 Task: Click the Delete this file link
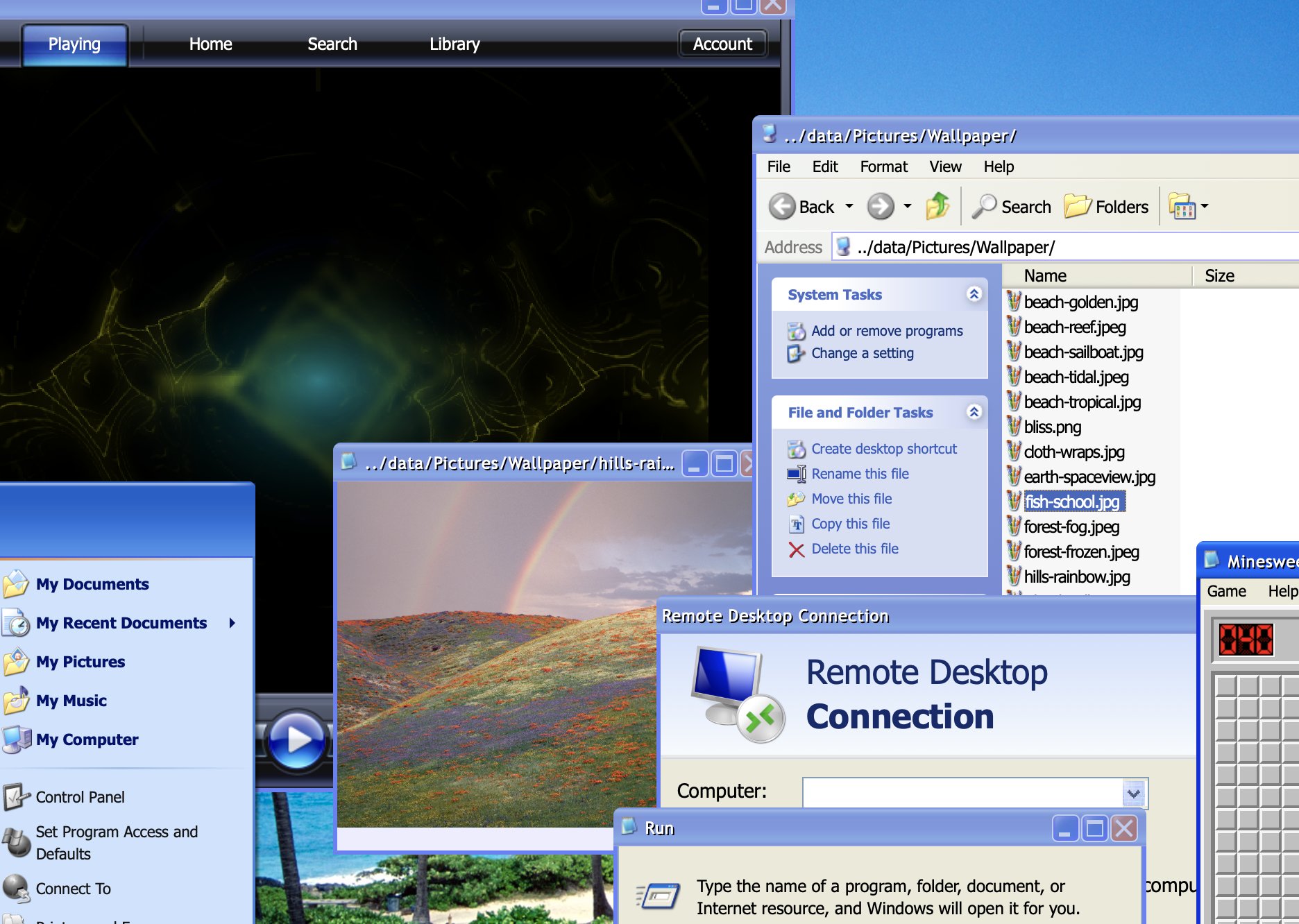(x=854, y=549)
